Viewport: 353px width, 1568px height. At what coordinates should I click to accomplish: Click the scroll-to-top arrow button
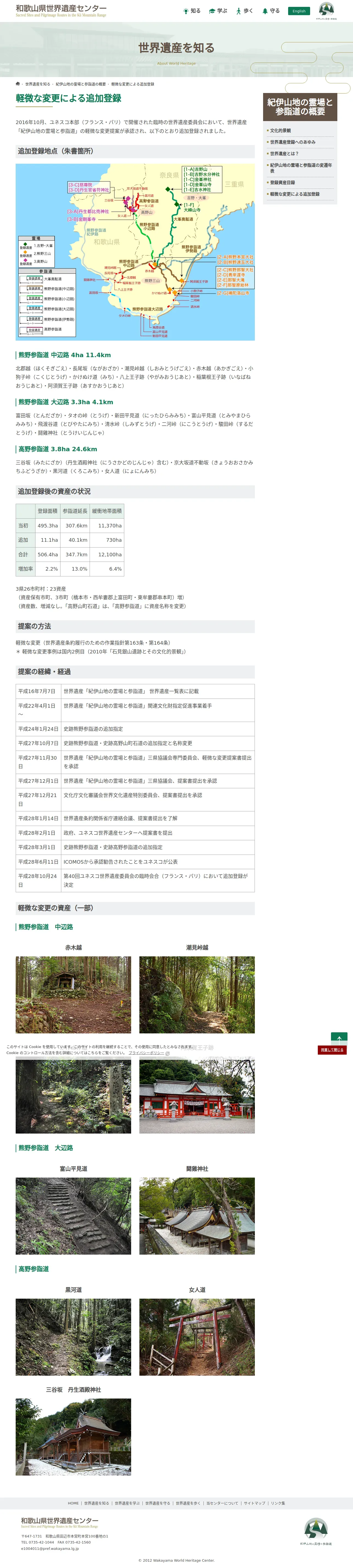(x=339, y=1039)
